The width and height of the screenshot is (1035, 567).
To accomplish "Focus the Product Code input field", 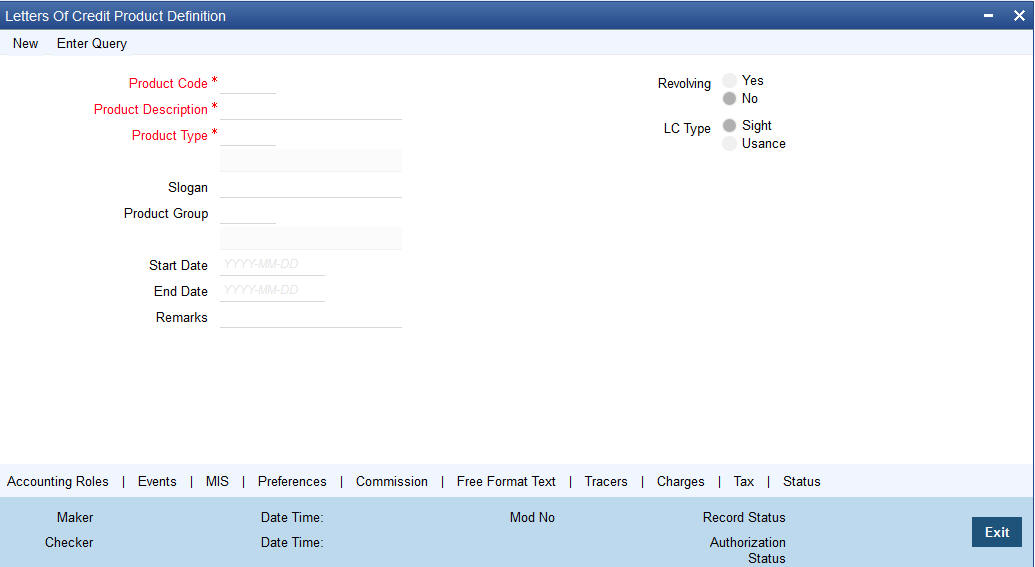I will (248, 84).
